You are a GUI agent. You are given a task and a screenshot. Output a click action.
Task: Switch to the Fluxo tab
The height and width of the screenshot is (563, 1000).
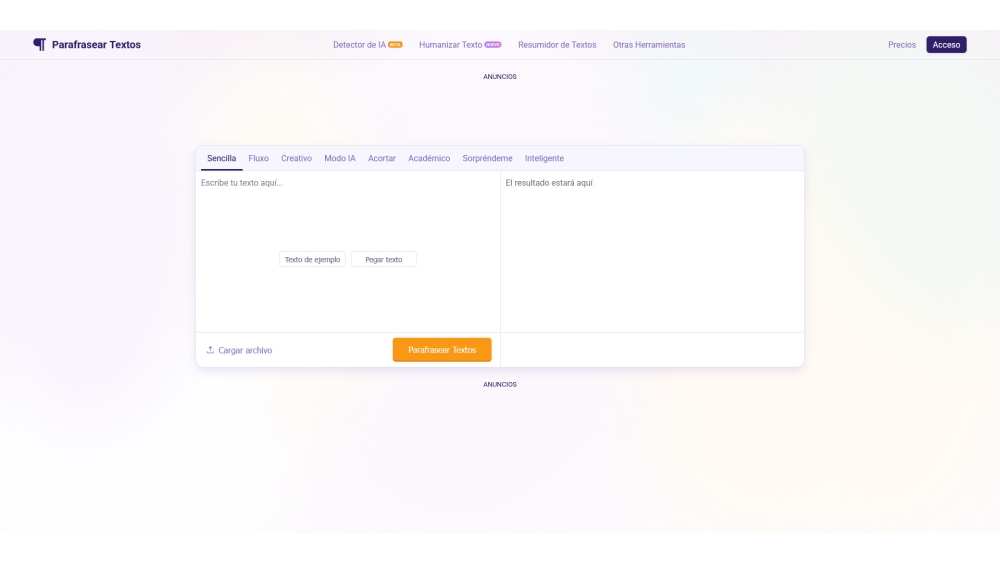258,158
